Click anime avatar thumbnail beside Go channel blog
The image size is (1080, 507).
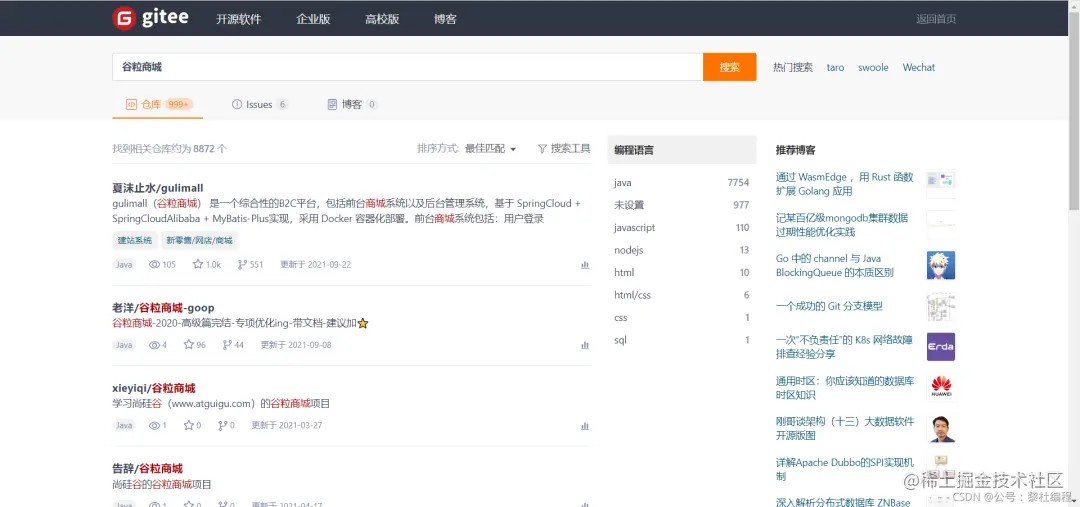point(941,265)
